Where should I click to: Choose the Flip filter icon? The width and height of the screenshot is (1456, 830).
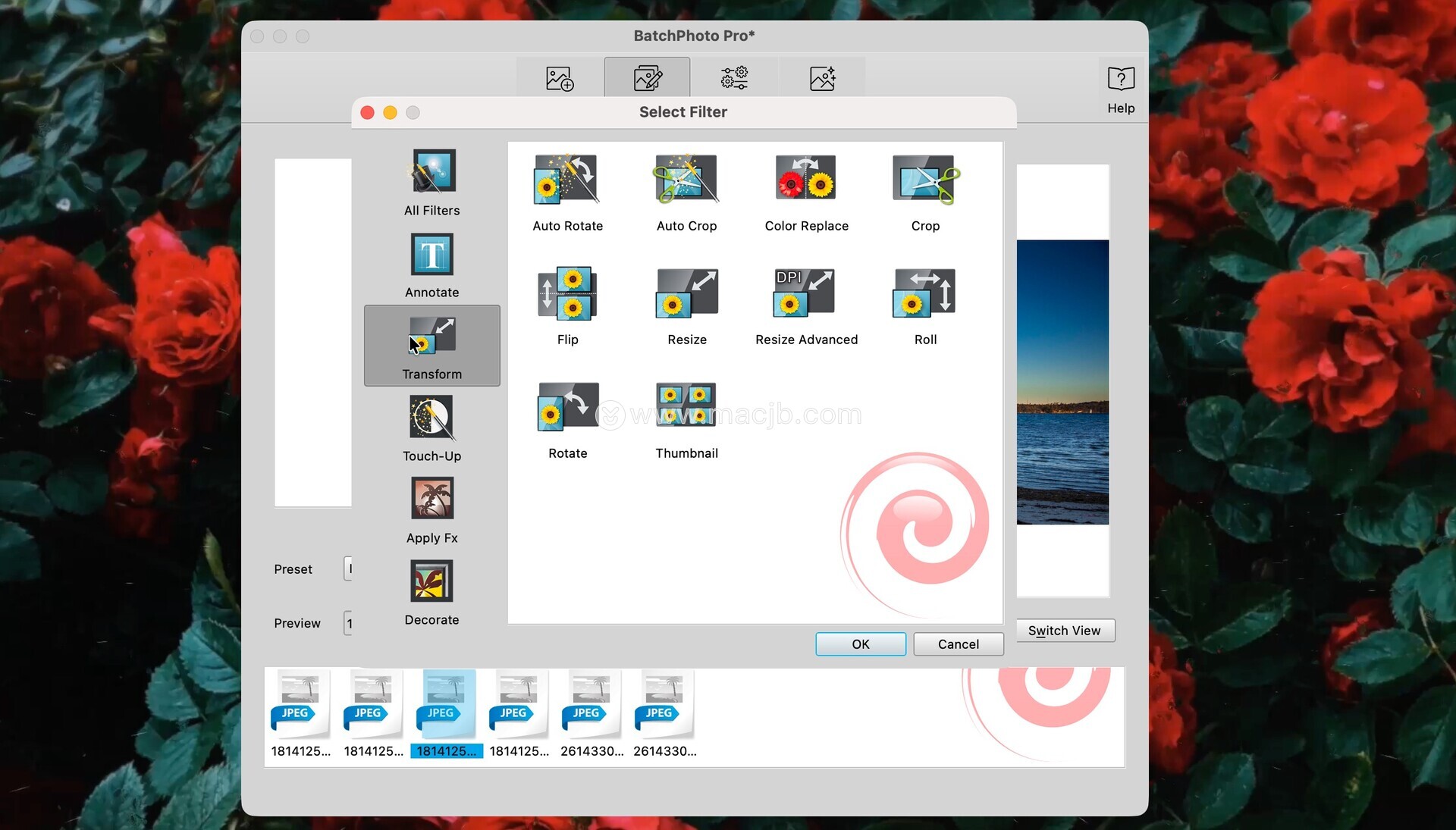tap(566, 293)
